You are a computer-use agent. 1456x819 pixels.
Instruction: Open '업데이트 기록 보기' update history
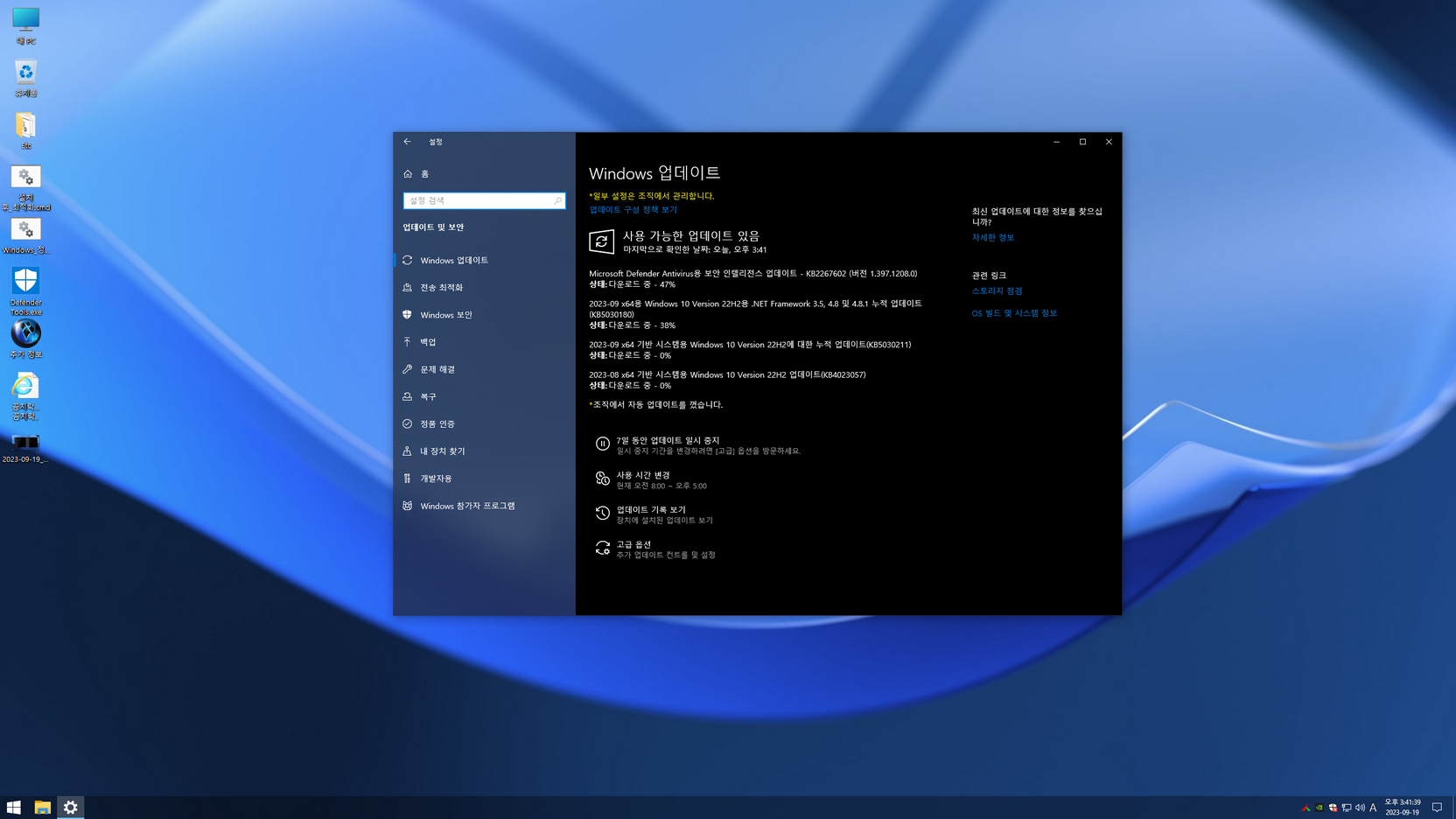[664, 514]
